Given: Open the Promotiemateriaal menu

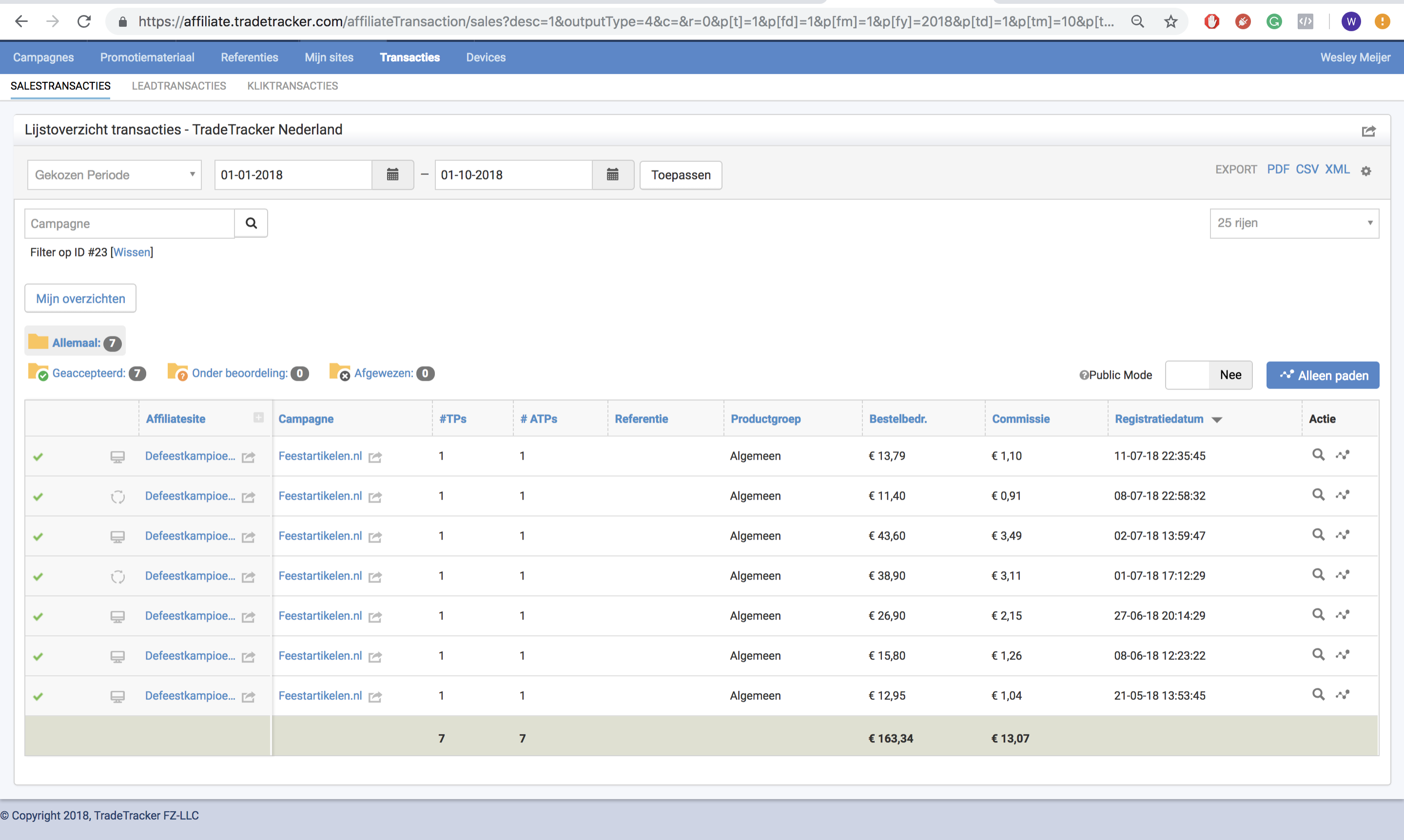Looking at the screenshot, I should pos(147,57).
